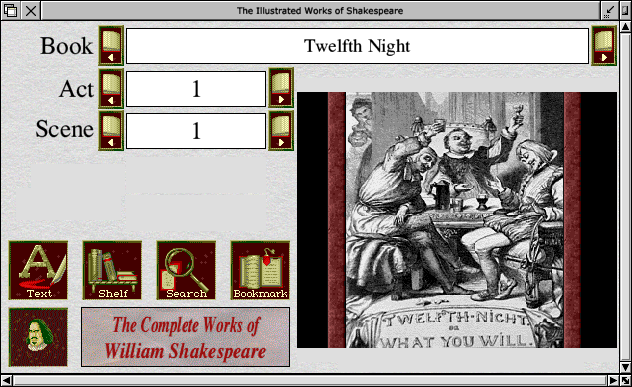This screenshot has width=632, height=387.
Task: Open the Bookmark panel
Action: coord(260,270)
